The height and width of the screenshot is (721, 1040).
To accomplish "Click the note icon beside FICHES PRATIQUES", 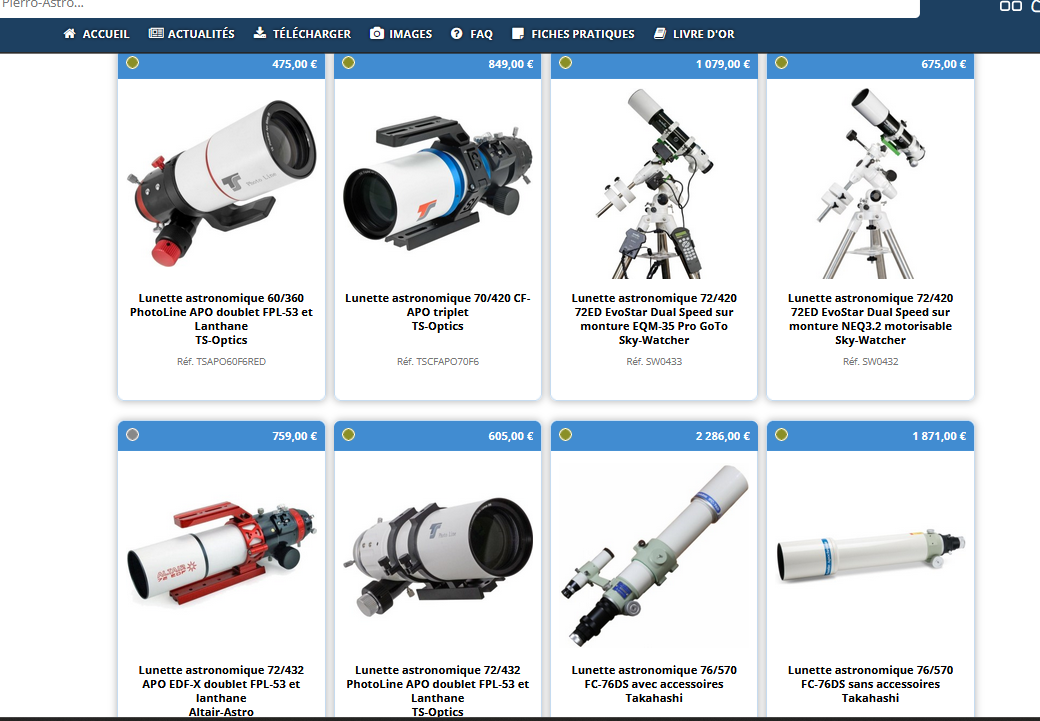I will (x=518, y=33).
